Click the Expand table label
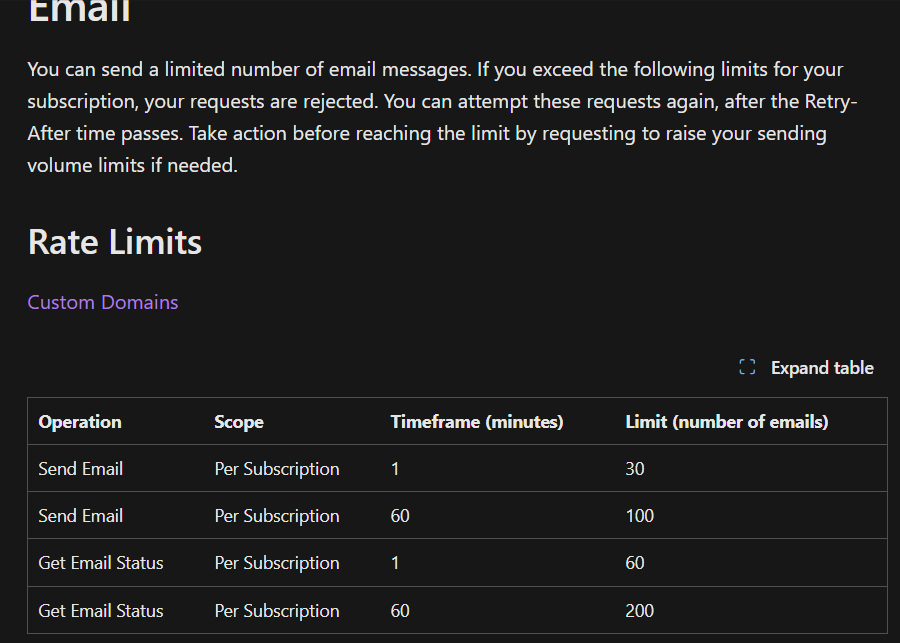Screen dimensions: 900x643 coord(822,368)
